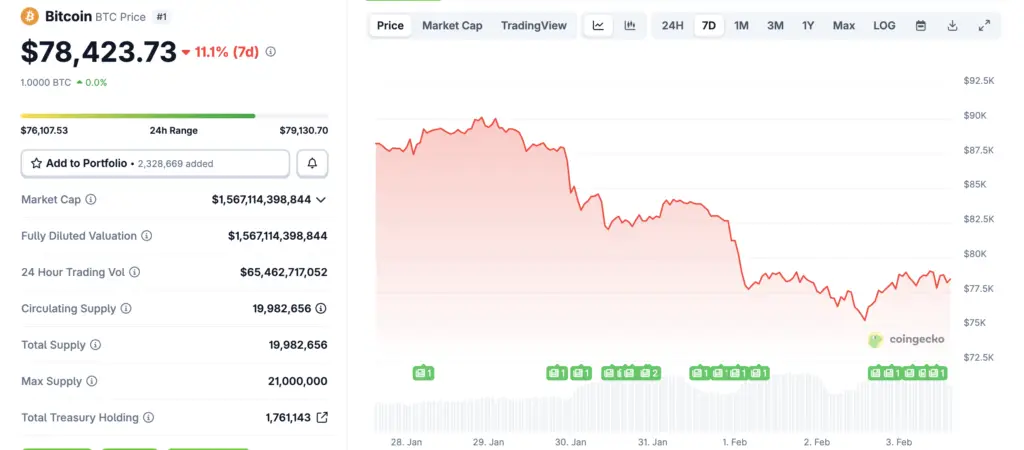Expand the Market Cap value chevron
The width and height of the screenshot is (1024, 450).
tap(321, 200)
